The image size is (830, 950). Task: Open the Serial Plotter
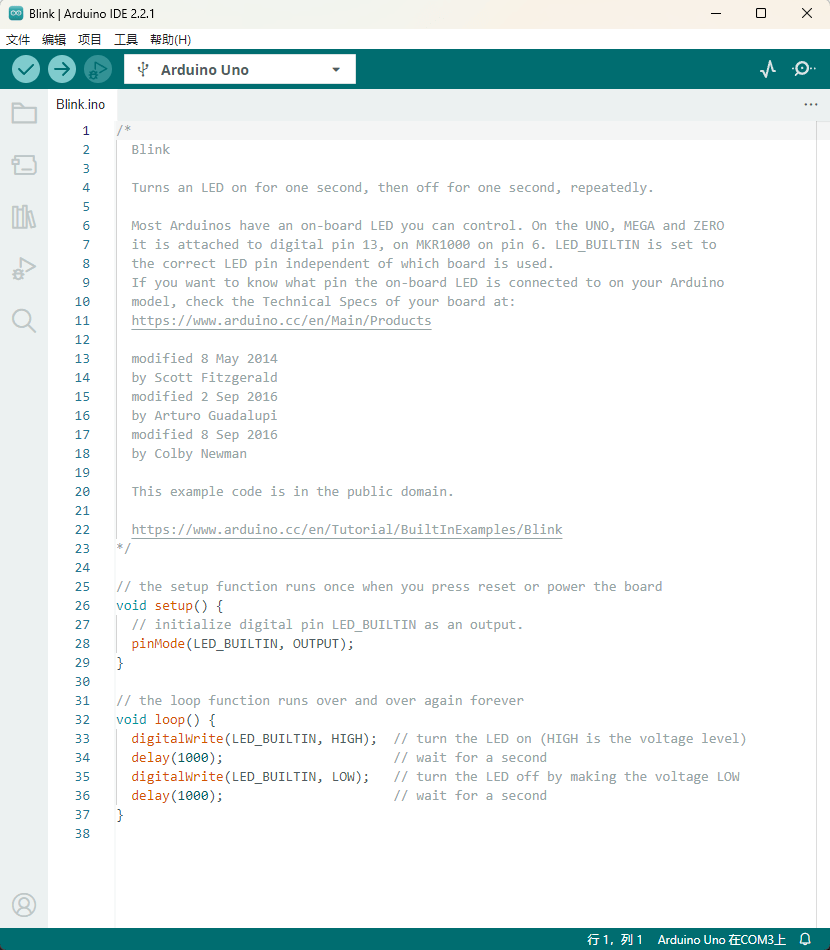(768, 69)
